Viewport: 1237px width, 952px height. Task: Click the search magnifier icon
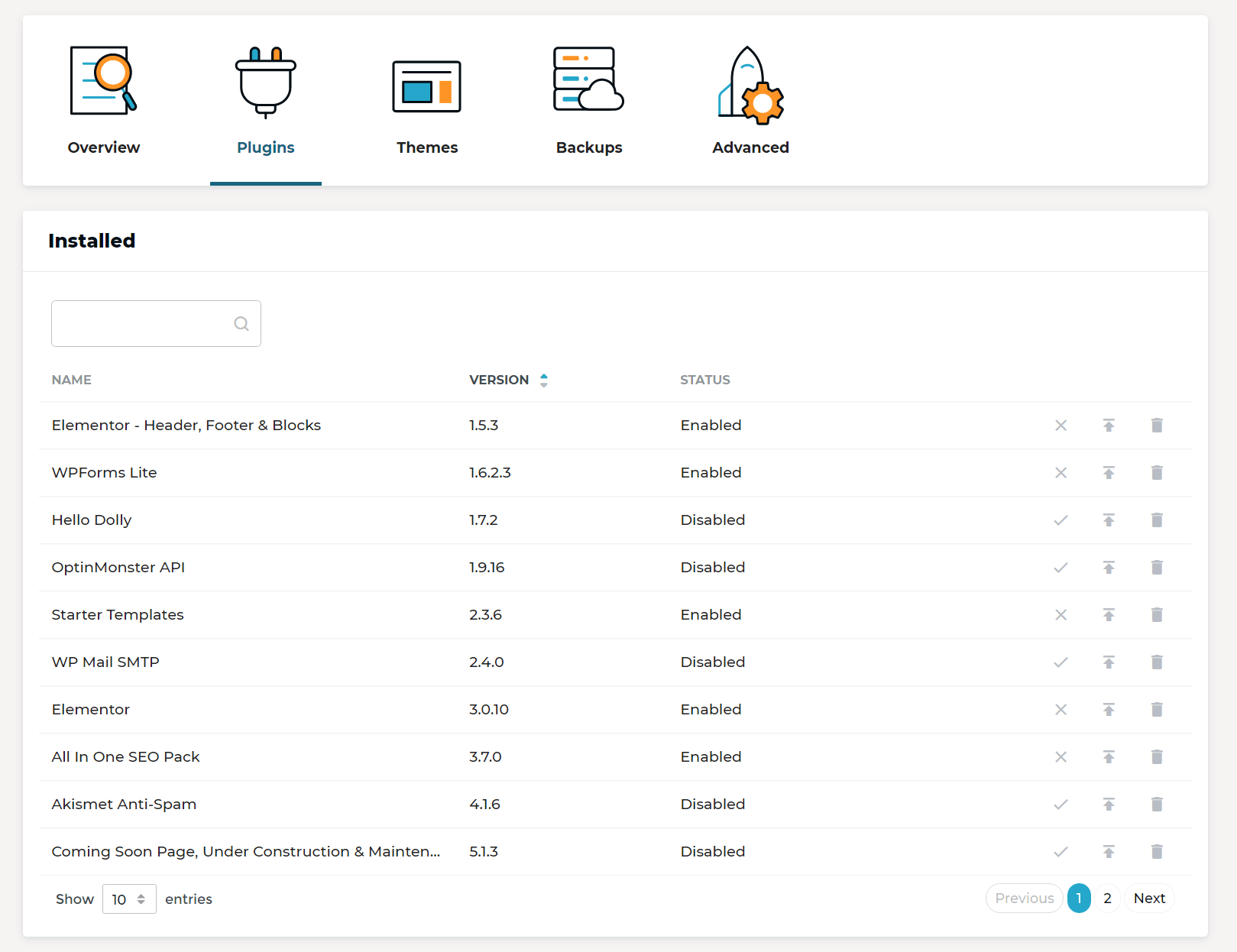tap(241, 324)
